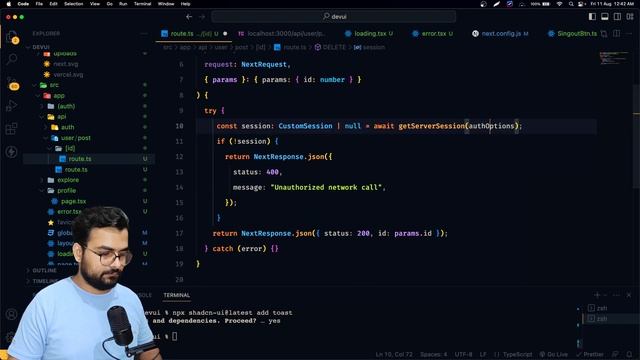
Task: Close the terminal panel
Action: point(629,295)
